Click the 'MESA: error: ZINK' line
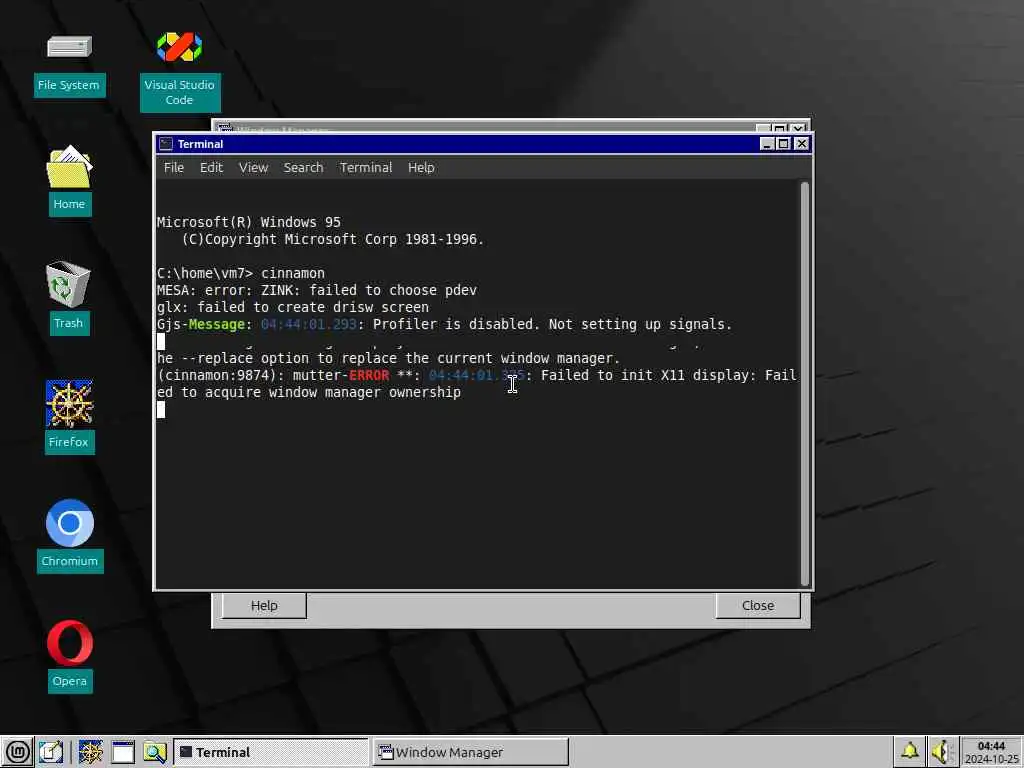This screenshot has width=1024, height=768. tap(317, 290)
